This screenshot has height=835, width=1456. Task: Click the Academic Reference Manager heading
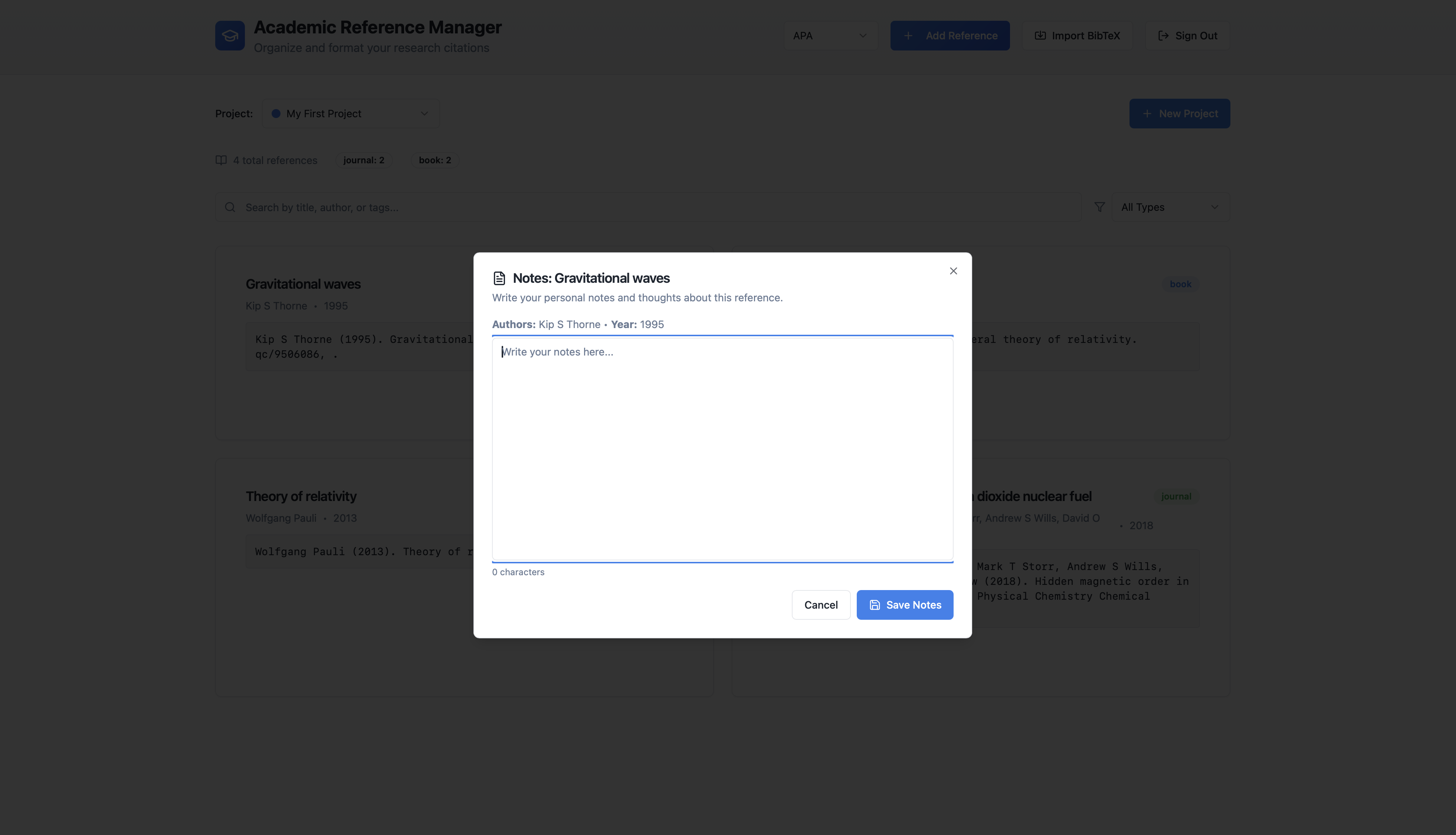tap(378, 27)
